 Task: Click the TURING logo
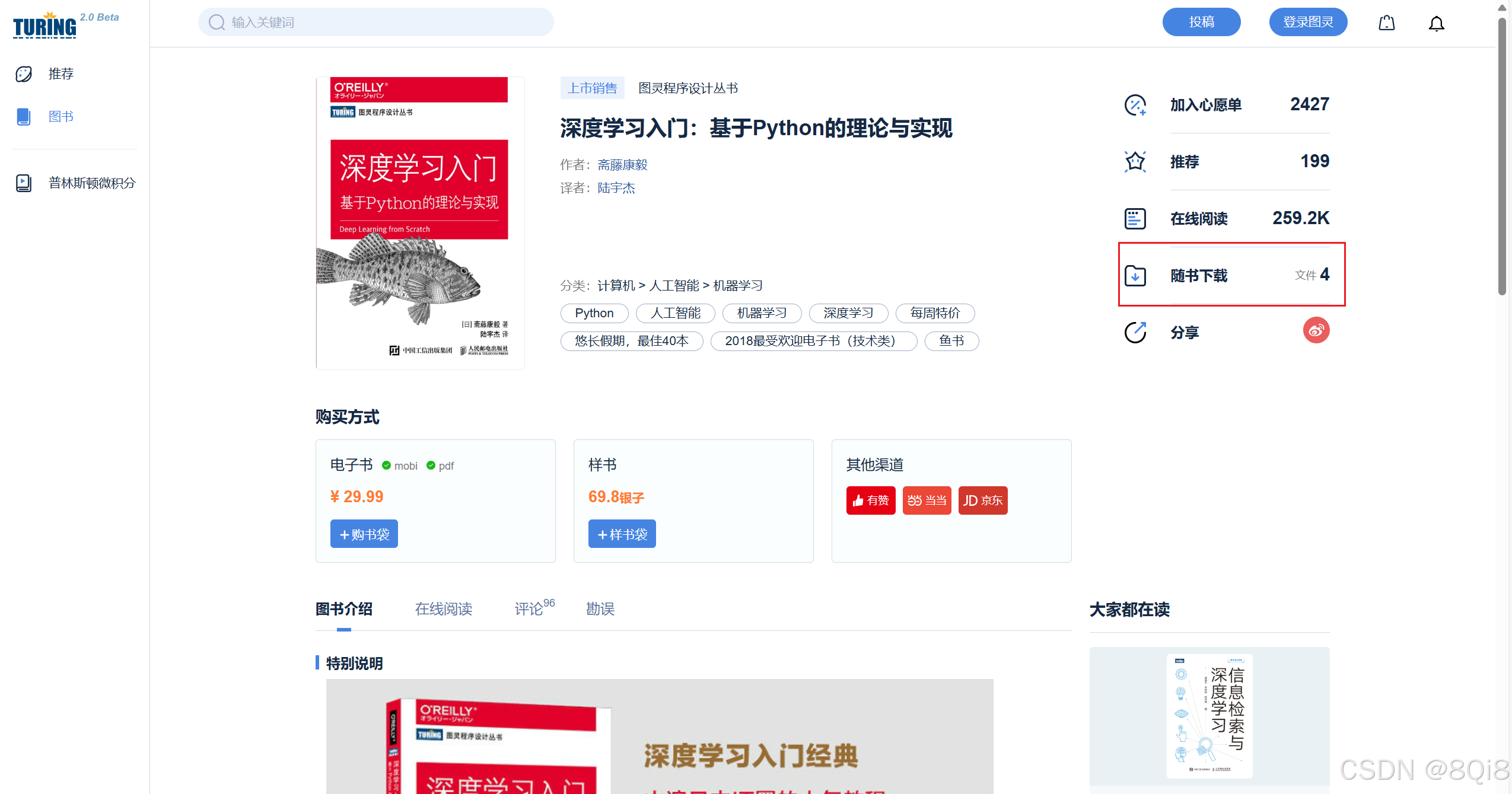point(44,25)
